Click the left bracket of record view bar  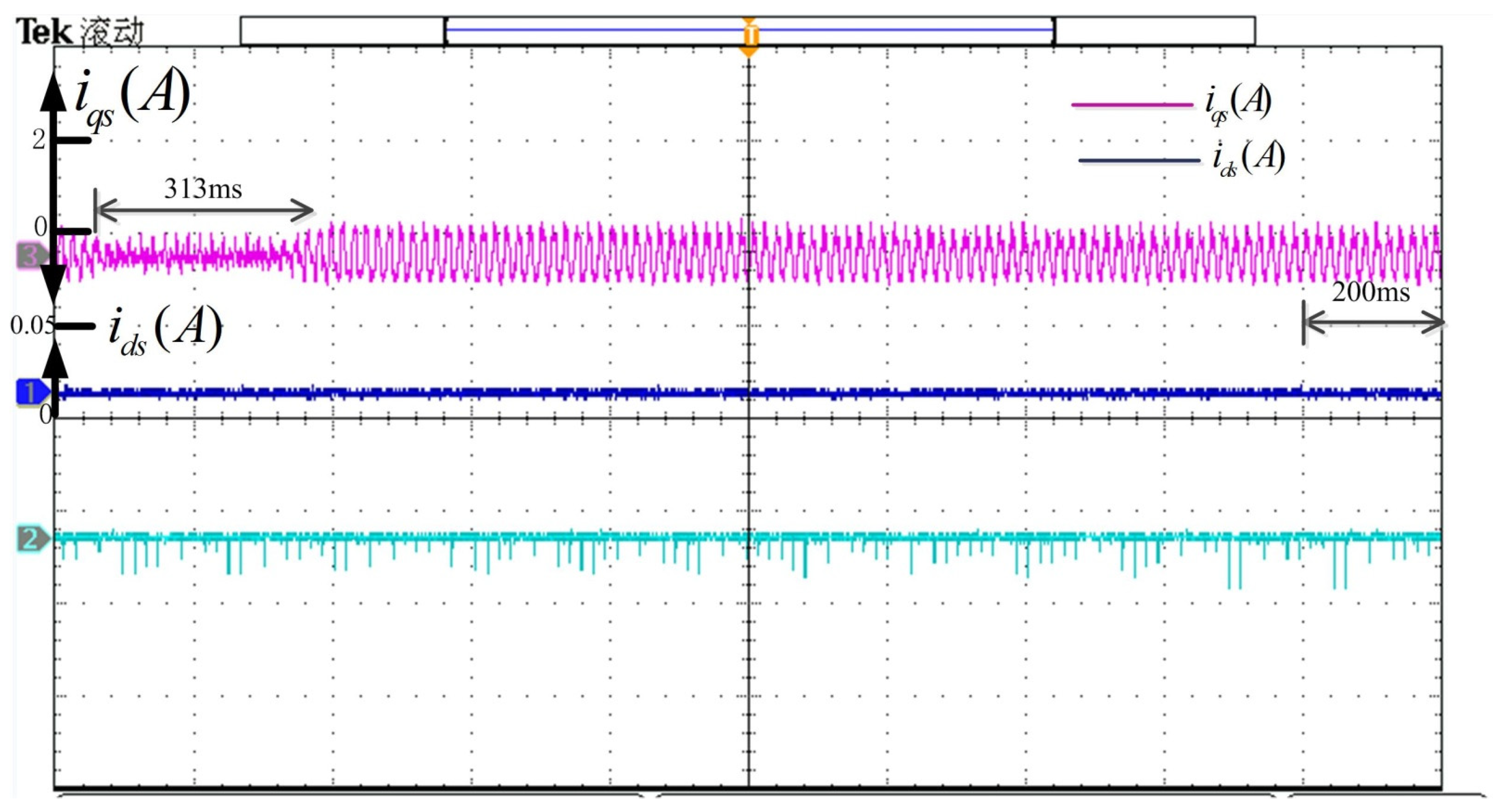[445, 31]
